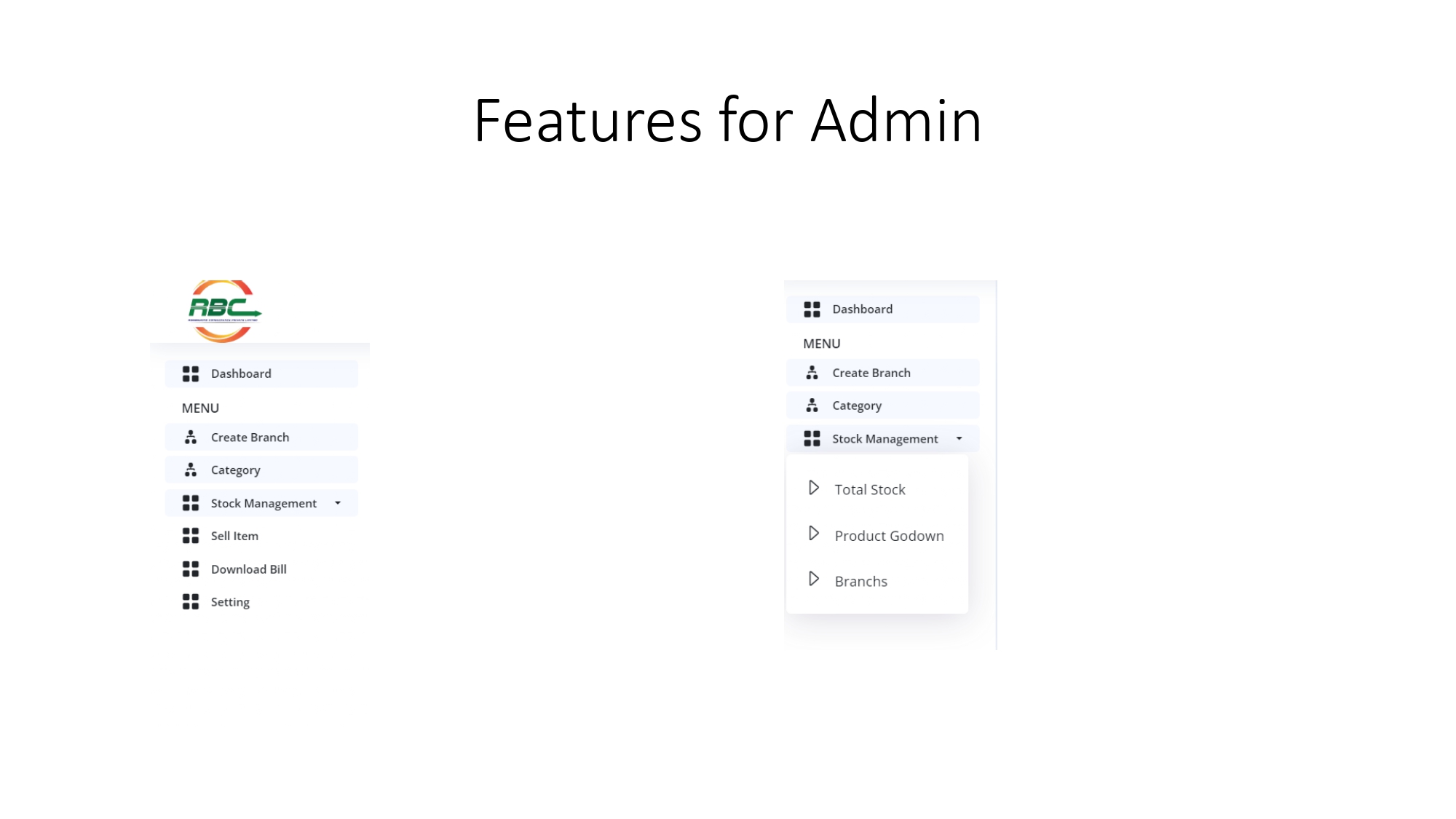This screenshot has width=1456, height=819.
Task: Open Stock Management in left sidebar
Action: (x=261, y=503)
